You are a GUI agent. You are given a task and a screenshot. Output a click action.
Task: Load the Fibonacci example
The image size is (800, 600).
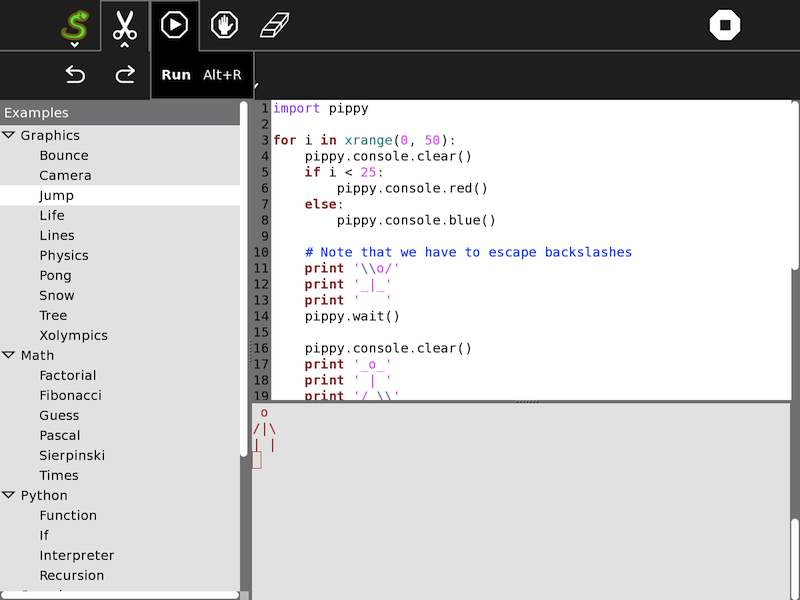70,396
